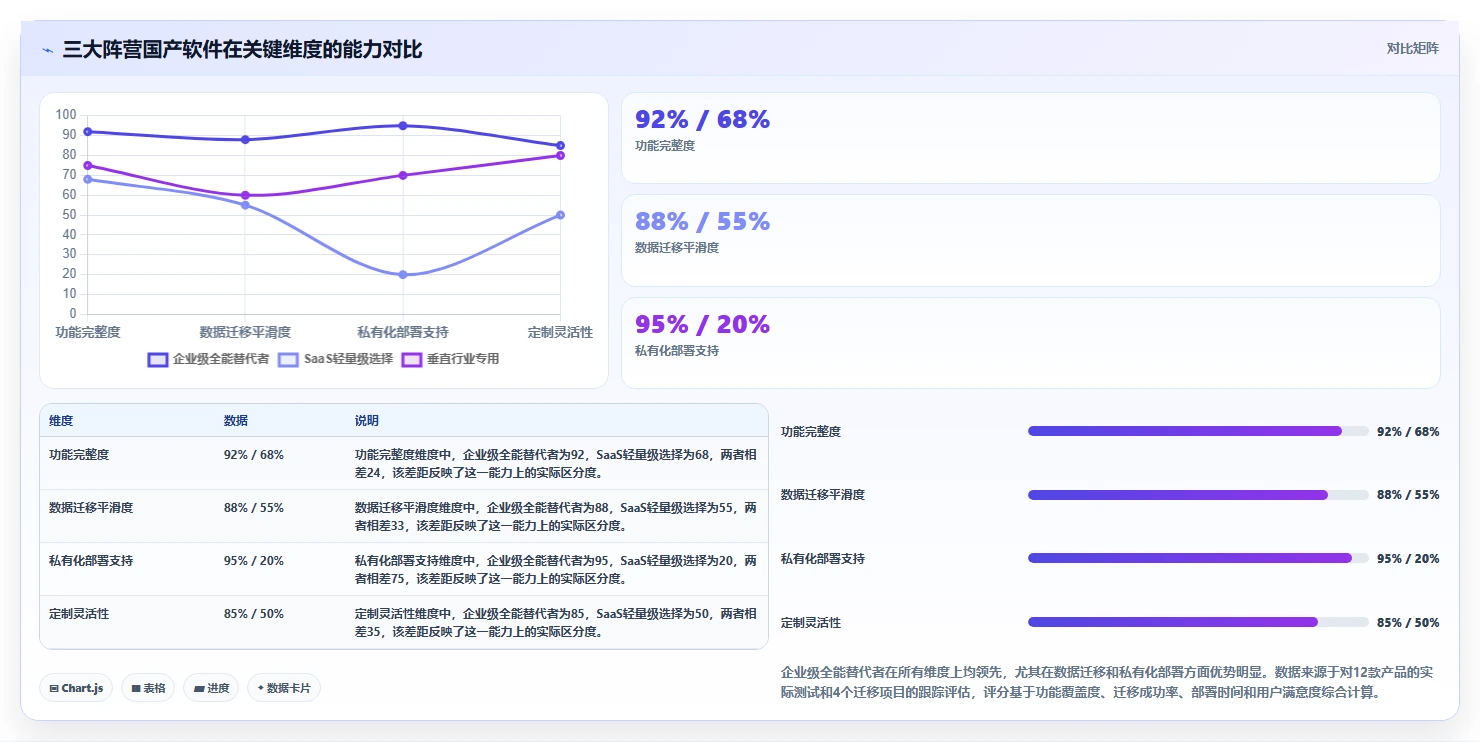Click the 企业级全能替代者 legend color box
This screenshot has width=1480, height=742.
[x=158, y=359]
